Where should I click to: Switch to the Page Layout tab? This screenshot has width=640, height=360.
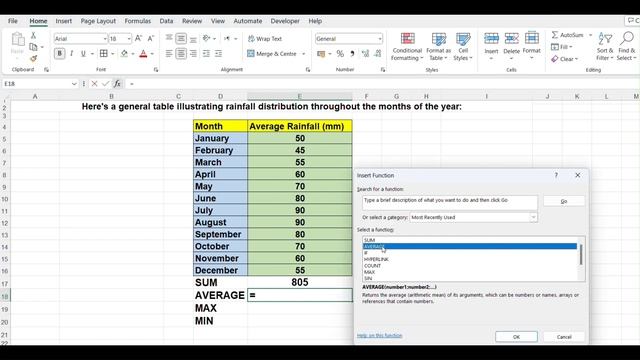coord(98,21)
